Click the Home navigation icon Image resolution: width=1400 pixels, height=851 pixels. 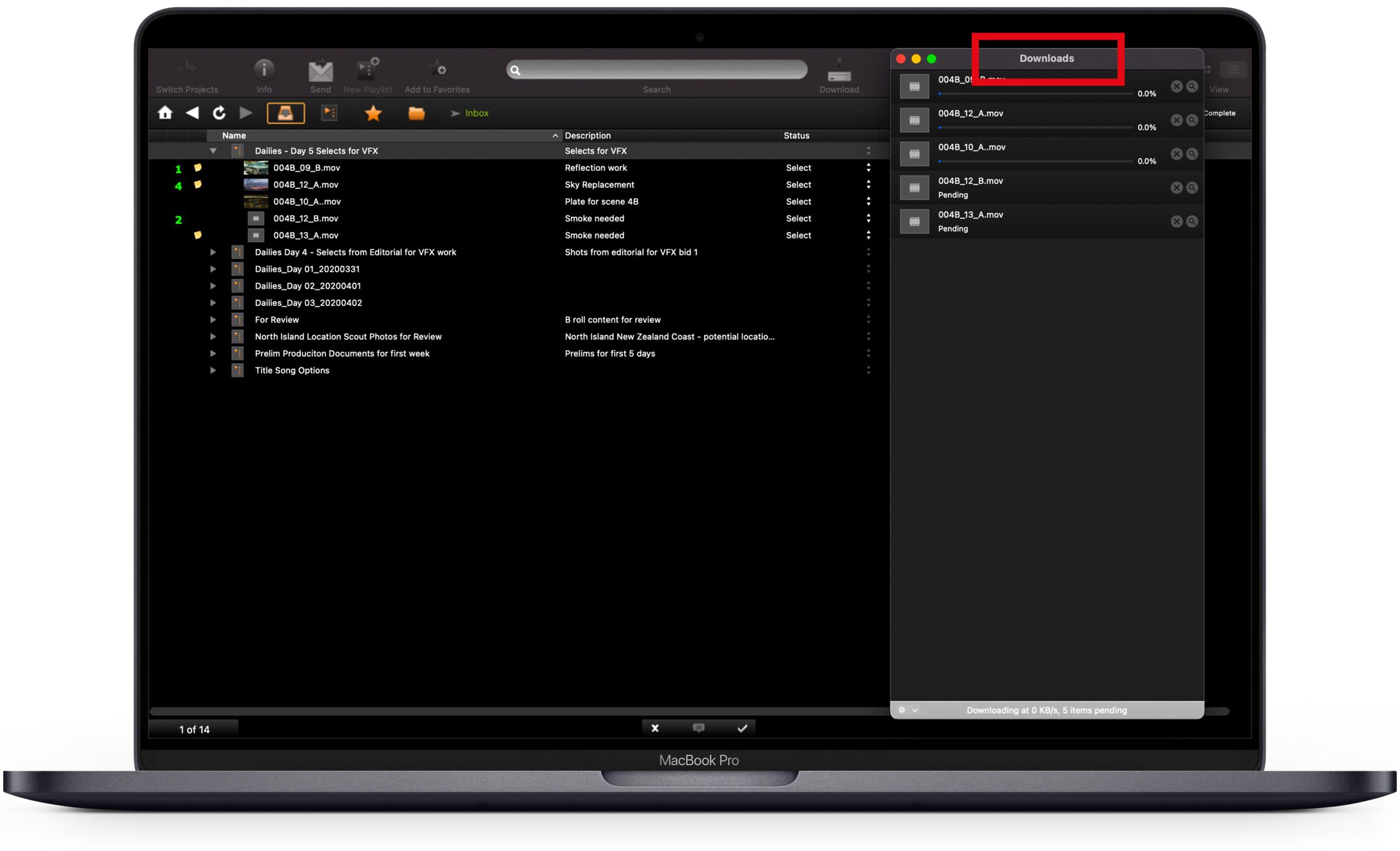tap(165, 113)
